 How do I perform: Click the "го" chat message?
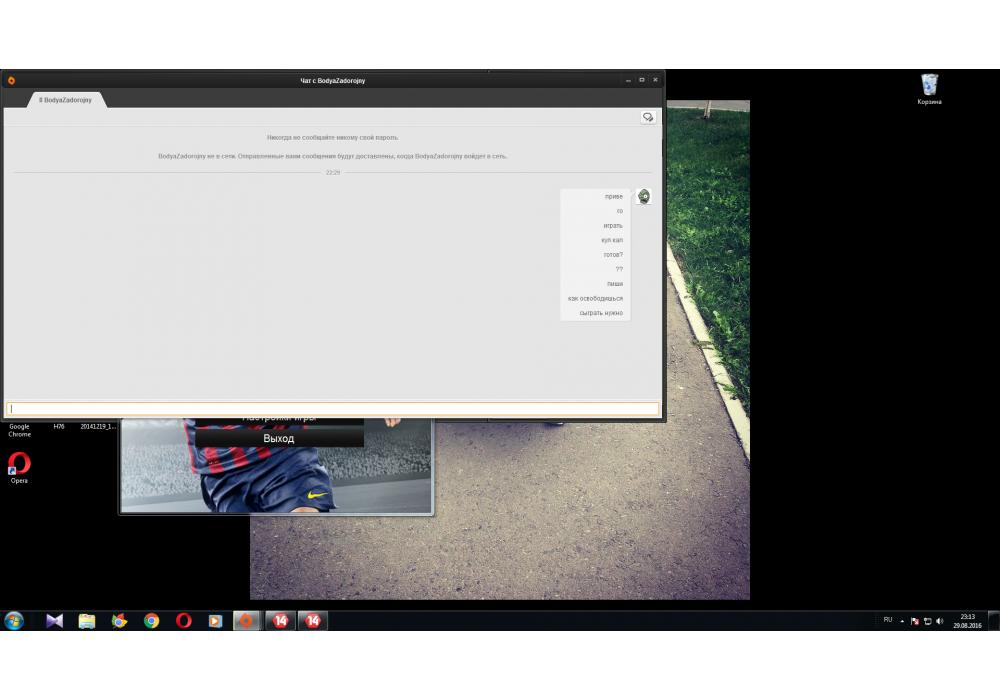[x=619, y=211]
